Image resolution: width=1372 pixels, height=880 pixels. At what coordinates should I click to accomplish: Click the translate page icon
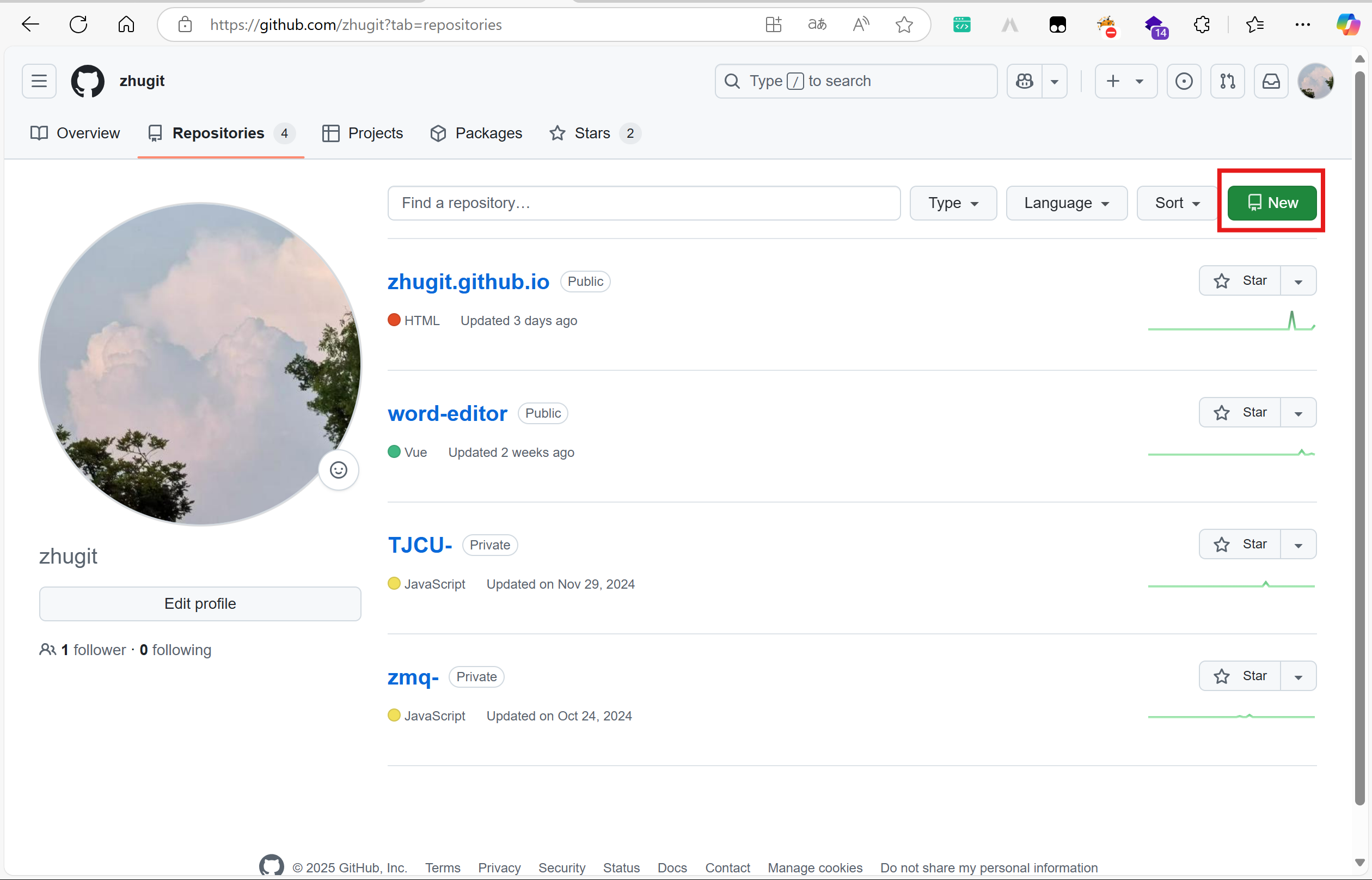[x=817, y=25]
